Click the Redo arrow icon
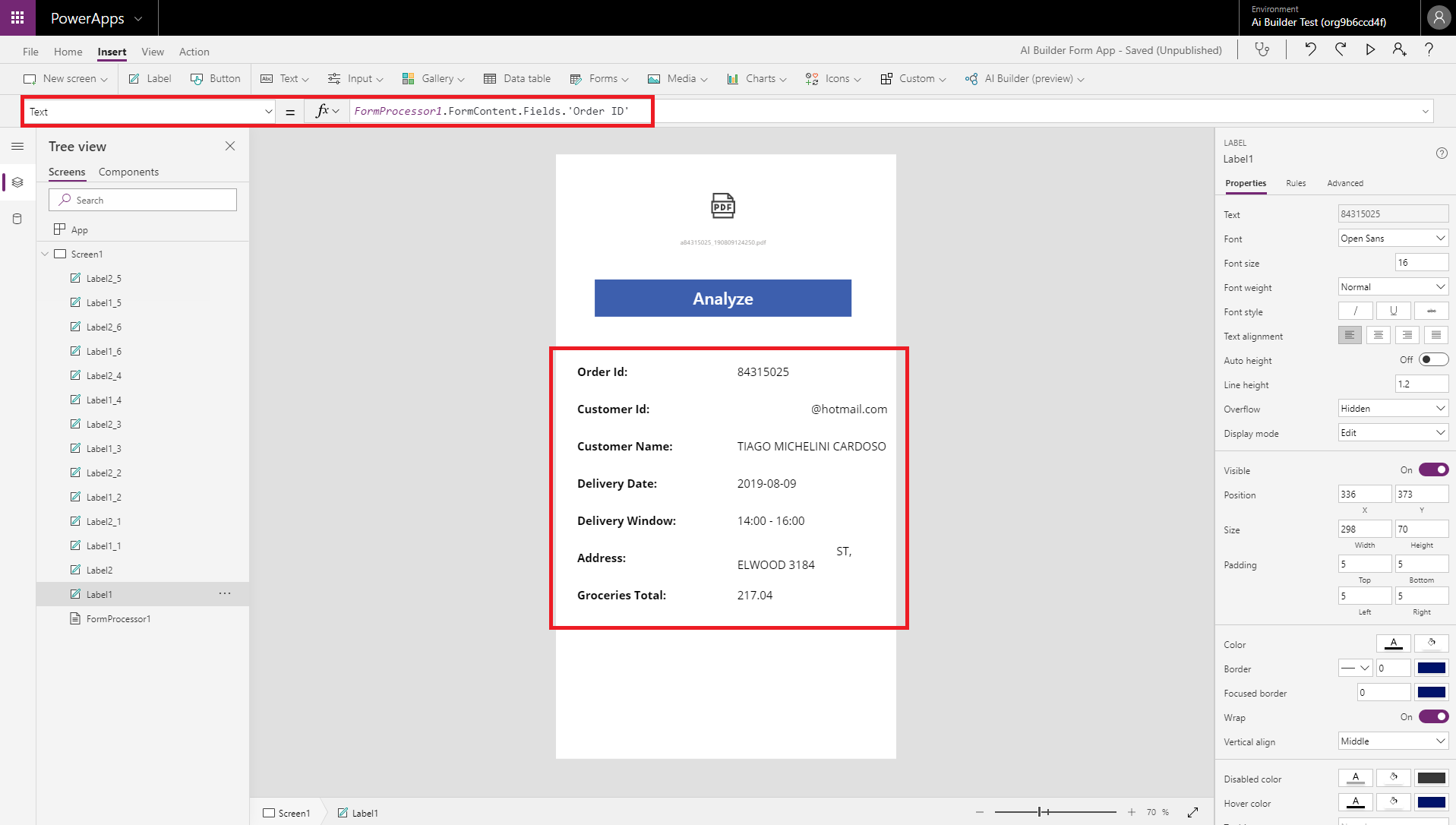The image size is (1456, 825). pos(1341,50)
